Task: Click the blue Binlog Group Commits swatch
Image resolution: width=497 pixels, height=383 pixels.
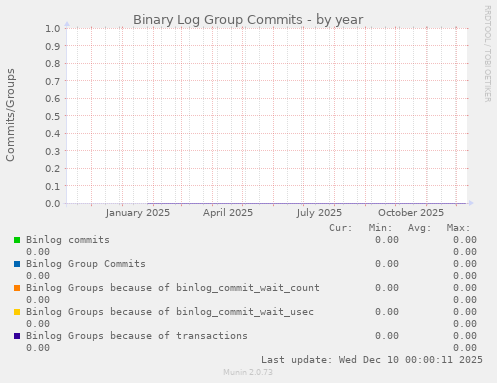Action: pos(17,264)
